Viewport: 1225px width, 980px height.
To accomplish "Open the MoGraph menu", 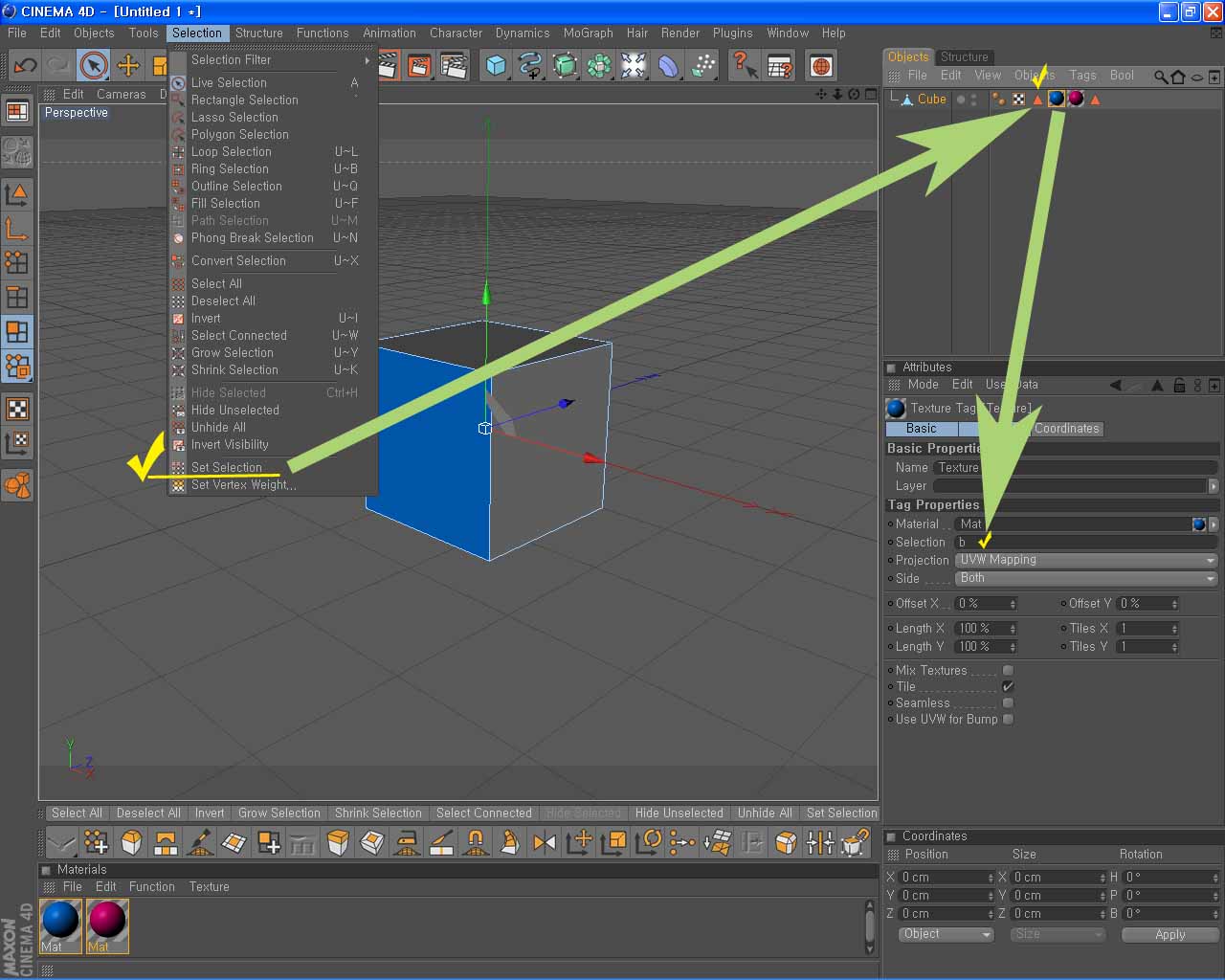I will 588,33.
